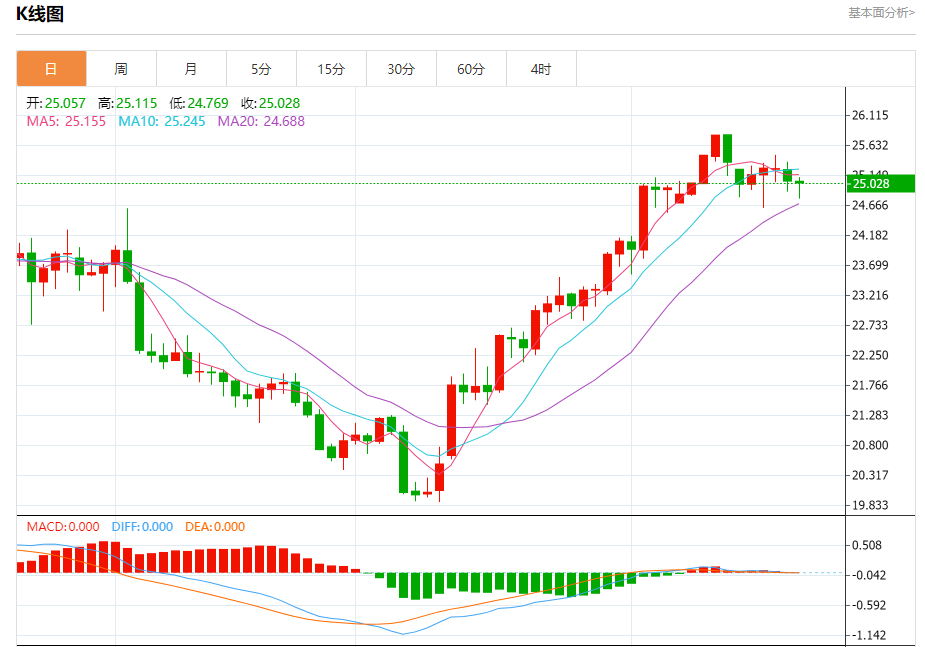Click the -0.042 MACD axis label

tap(867, 575)
